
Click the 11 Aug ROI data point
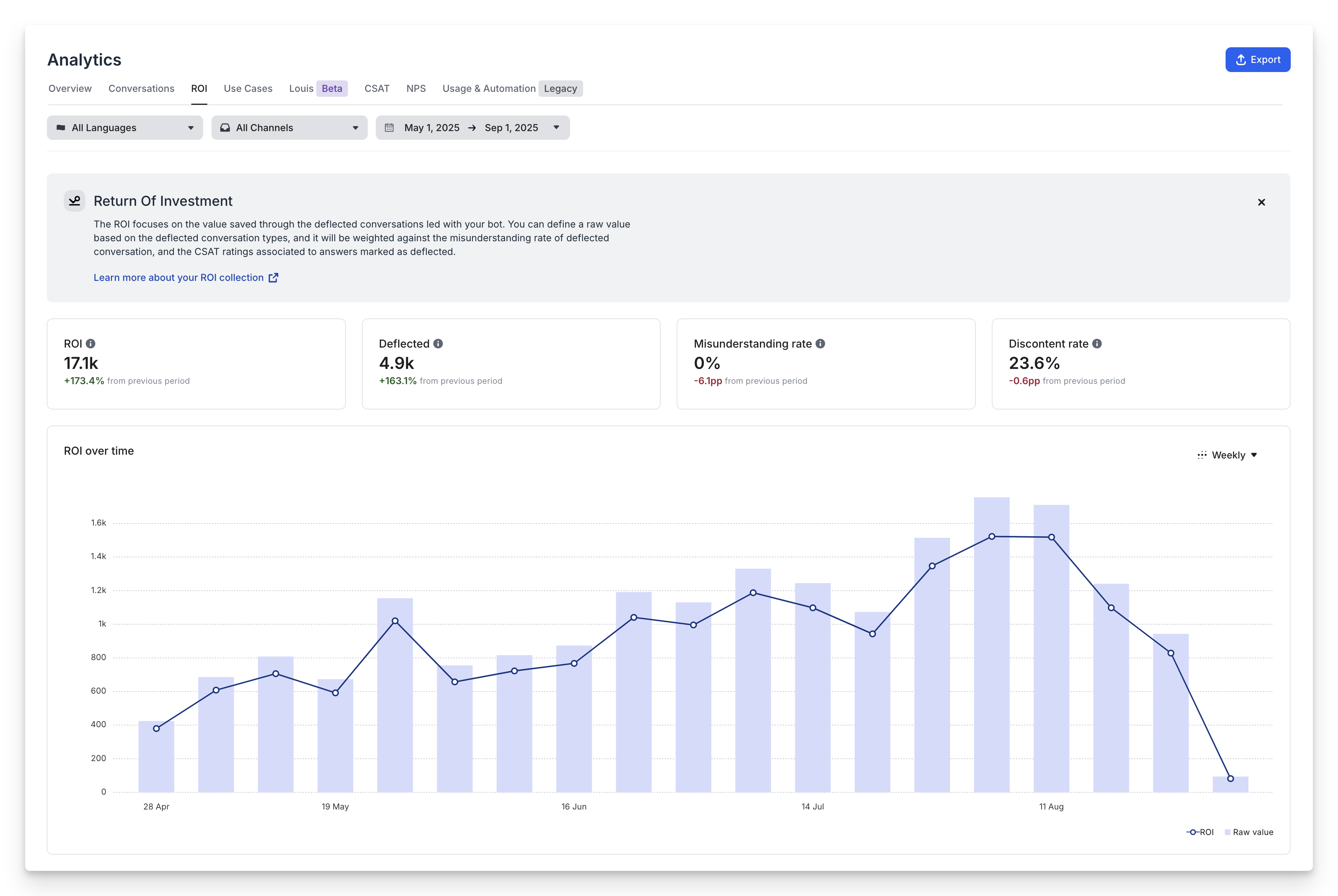(x=1051, y=537)
